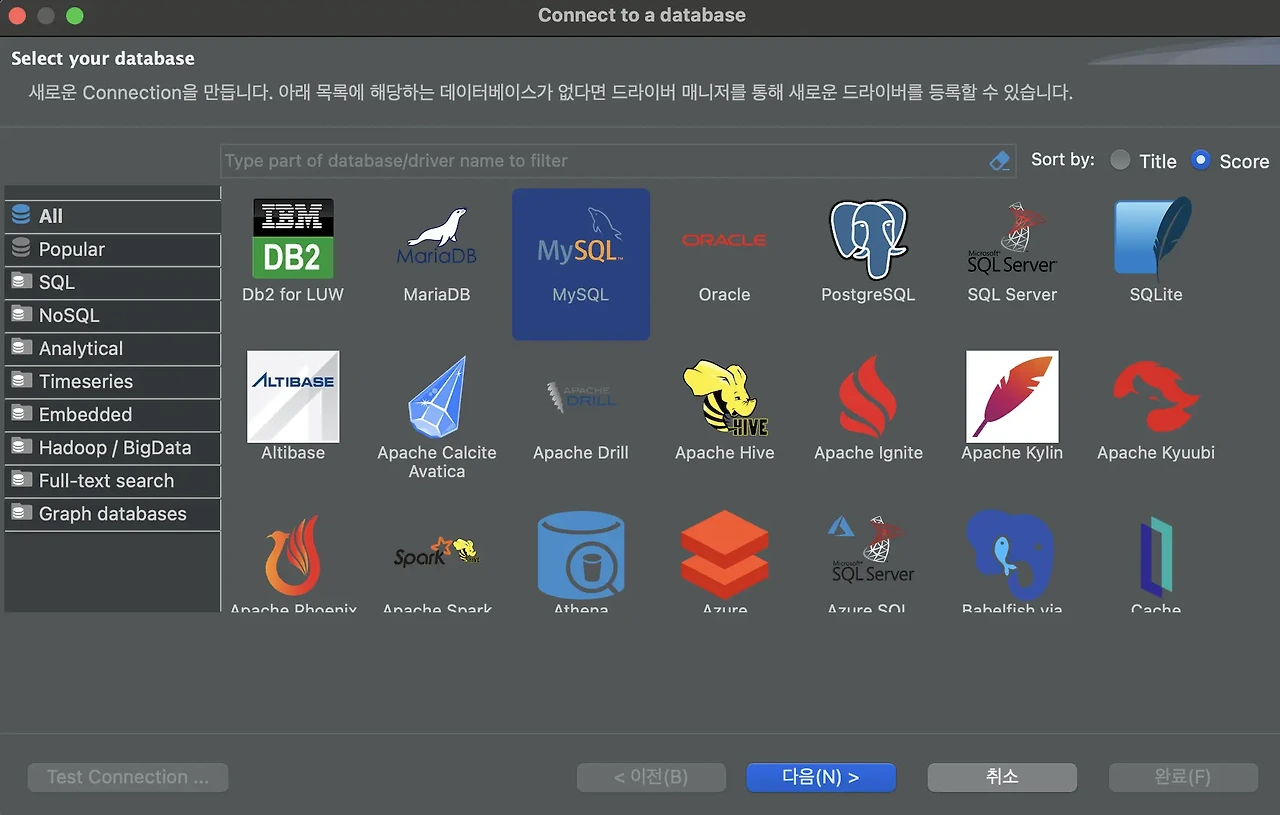Click the database name filter field
1280x815 pixels.
click(x=600, y=160)
